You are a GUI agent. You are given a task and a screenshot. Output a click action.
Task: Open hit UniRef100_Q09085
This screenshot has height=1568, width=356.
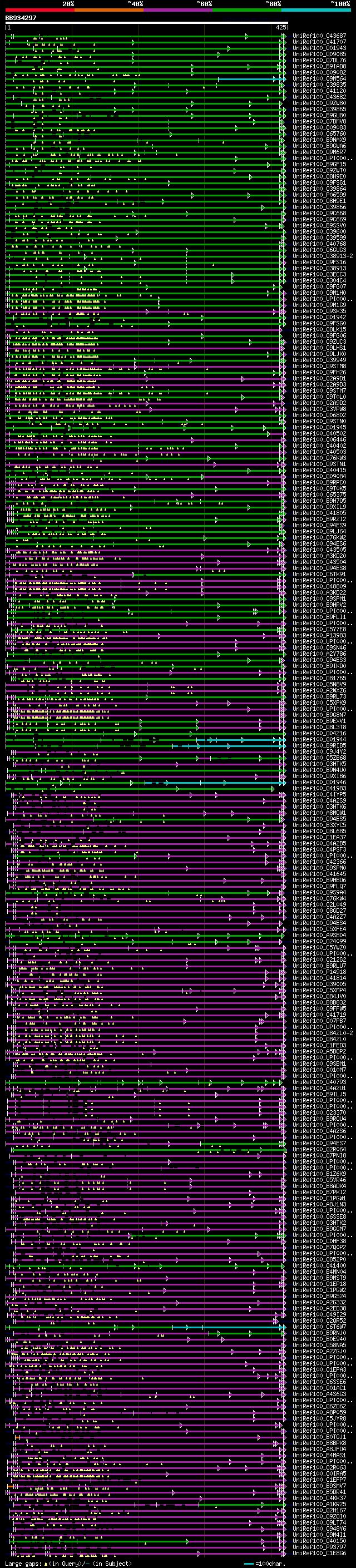click(x=319, y=54)
